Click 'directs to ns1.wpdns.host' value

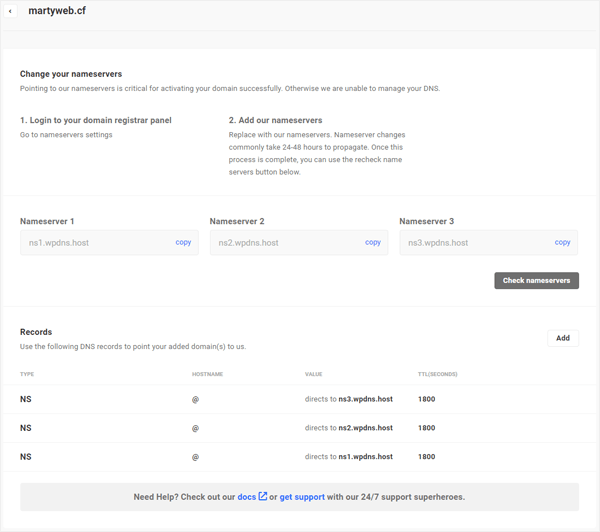(349, 456)
